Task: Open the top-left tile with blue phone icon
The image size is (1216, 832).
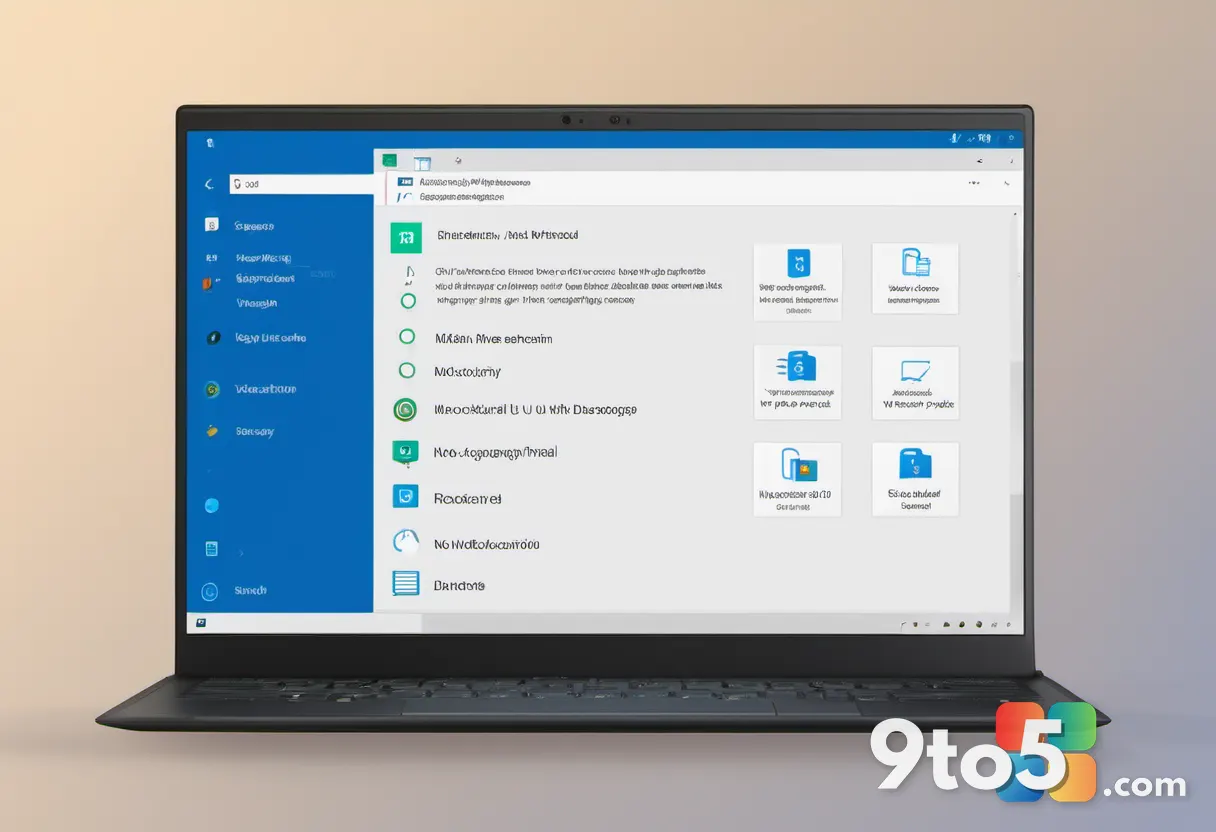Action: tap(797, 281)
